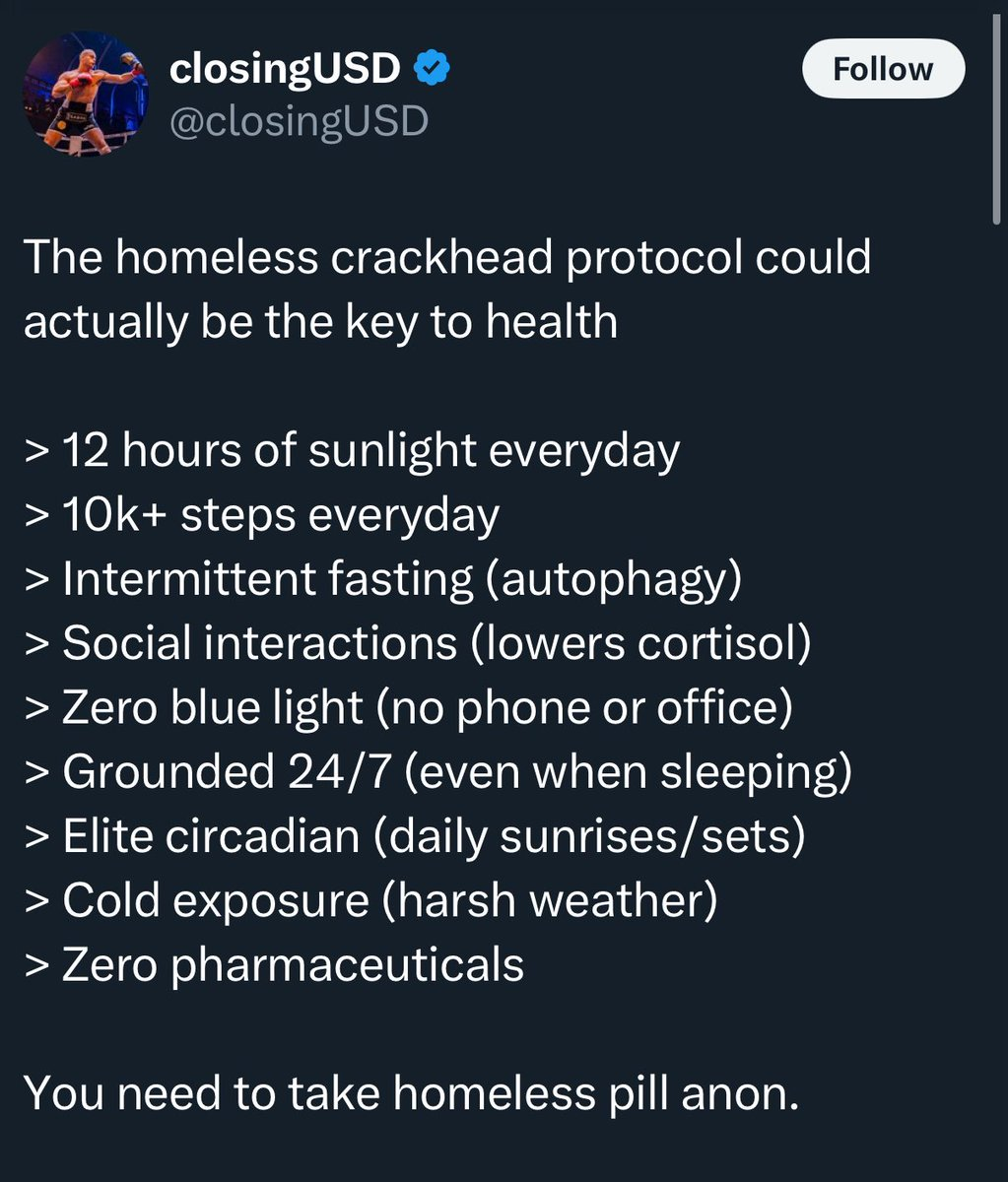
Task: Click 'You need to take homeless pill anon.'
Action: [410, 1091]
